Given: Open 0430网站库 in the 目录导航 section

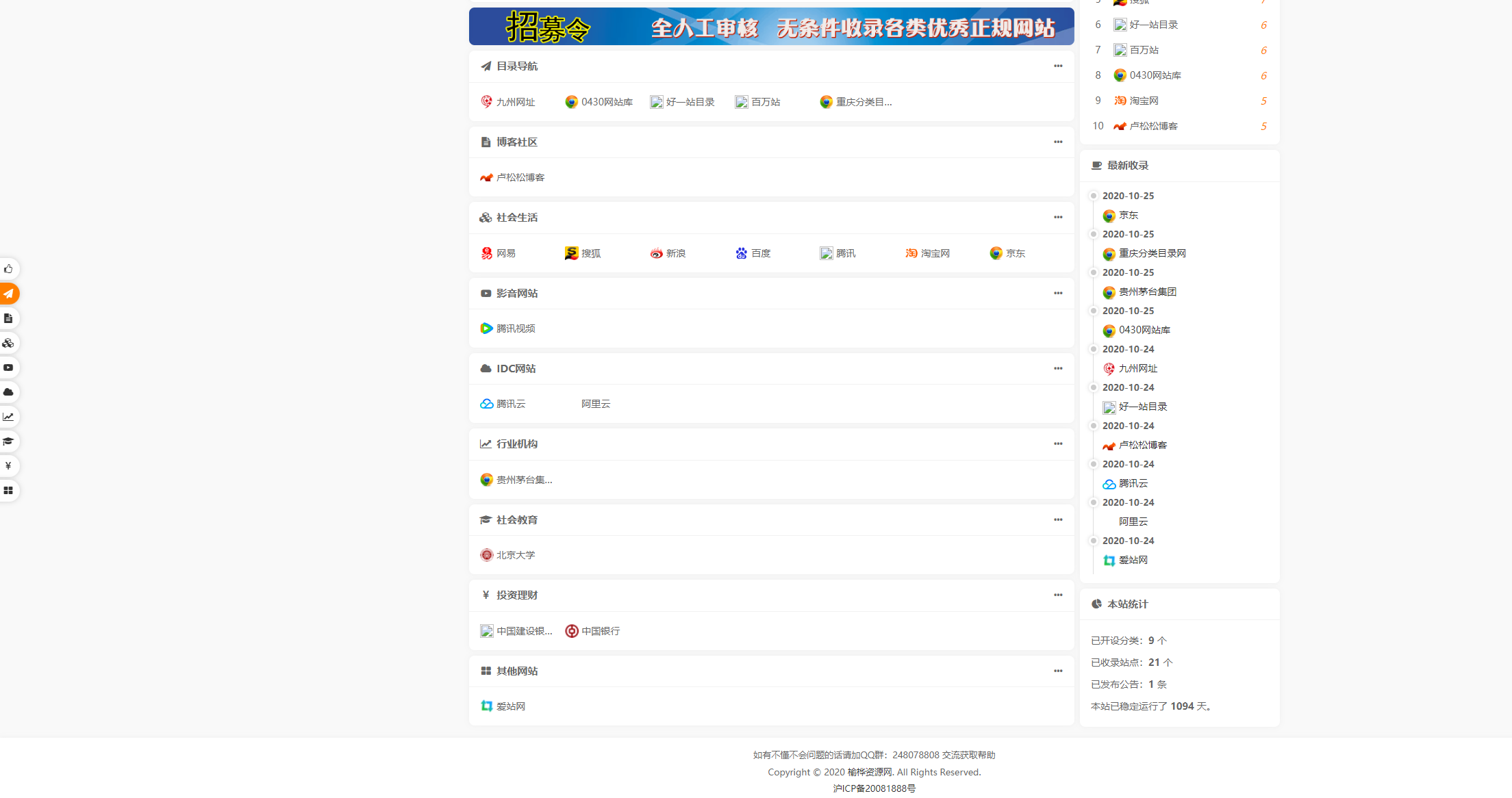Looking at the screenshot, I should coord(599,102).
